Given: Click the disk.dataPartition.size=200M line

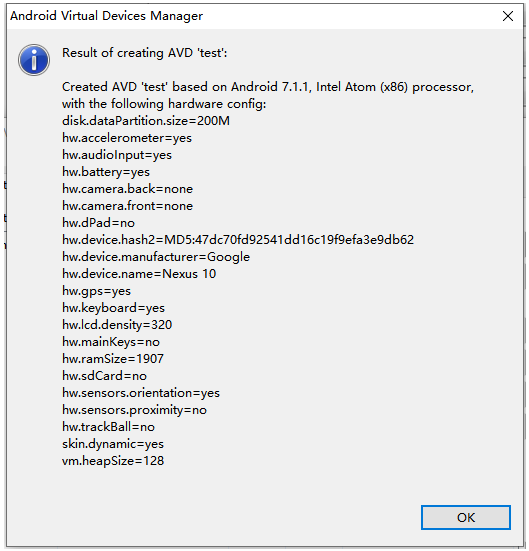Looking at the screenshot, I should coord(146,121).
